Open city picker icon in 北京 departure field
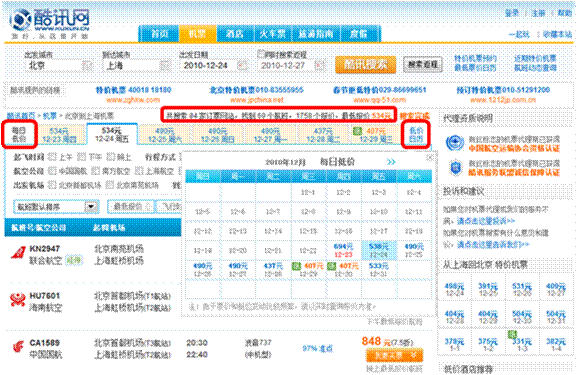The image size is (576, 375). [87, 66]
